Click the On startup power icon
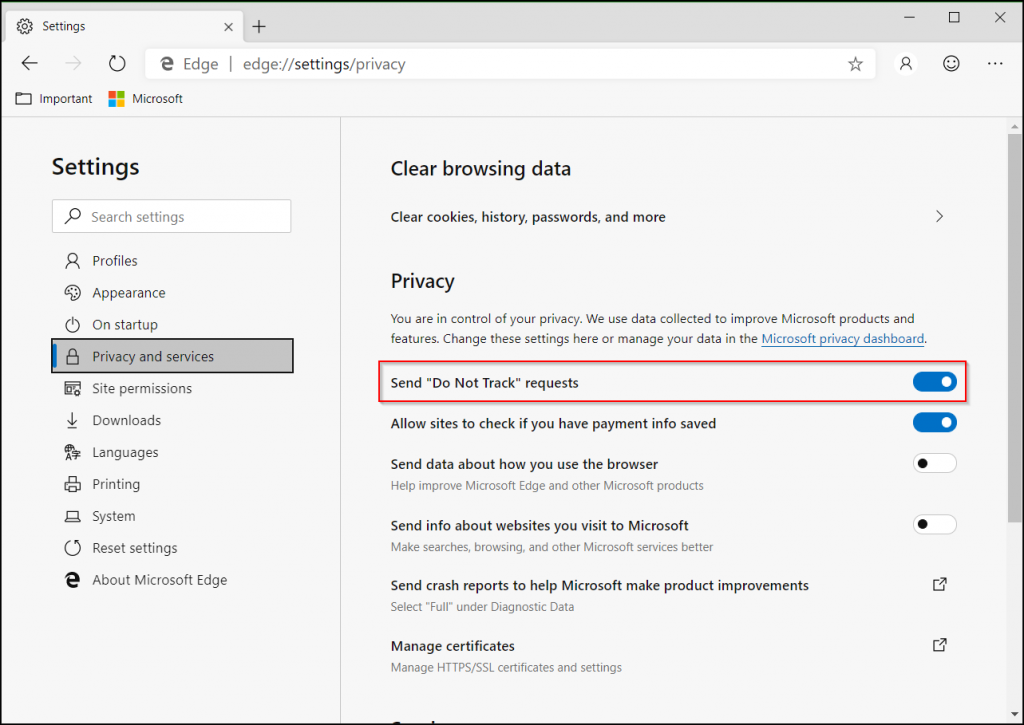Image resolution: width=1024 pixels, height=725 pixels. 73,324
